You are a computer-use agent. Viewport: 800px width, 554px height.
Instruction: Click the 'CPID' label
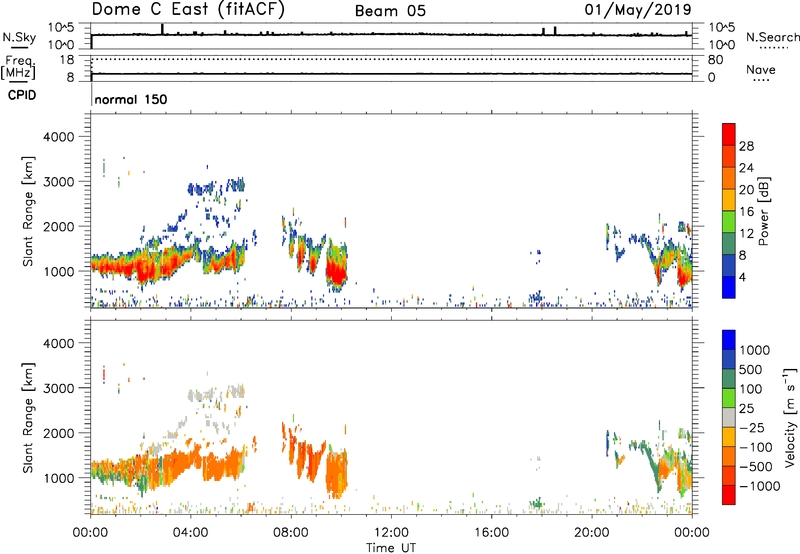[22, 95]
